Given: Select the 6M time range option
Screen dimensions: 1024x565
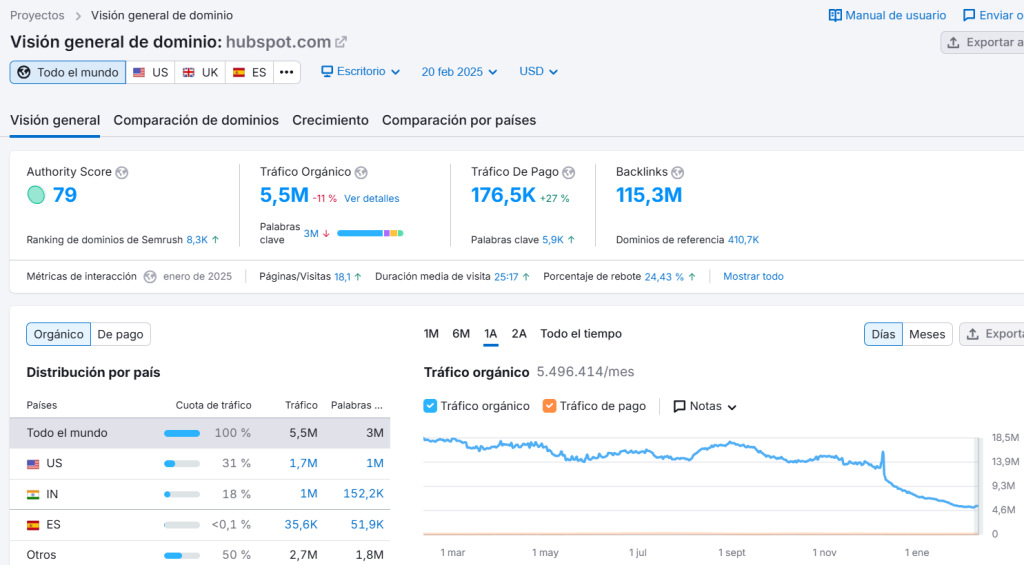Looking at the screenshot, I should tap(461, 334).
